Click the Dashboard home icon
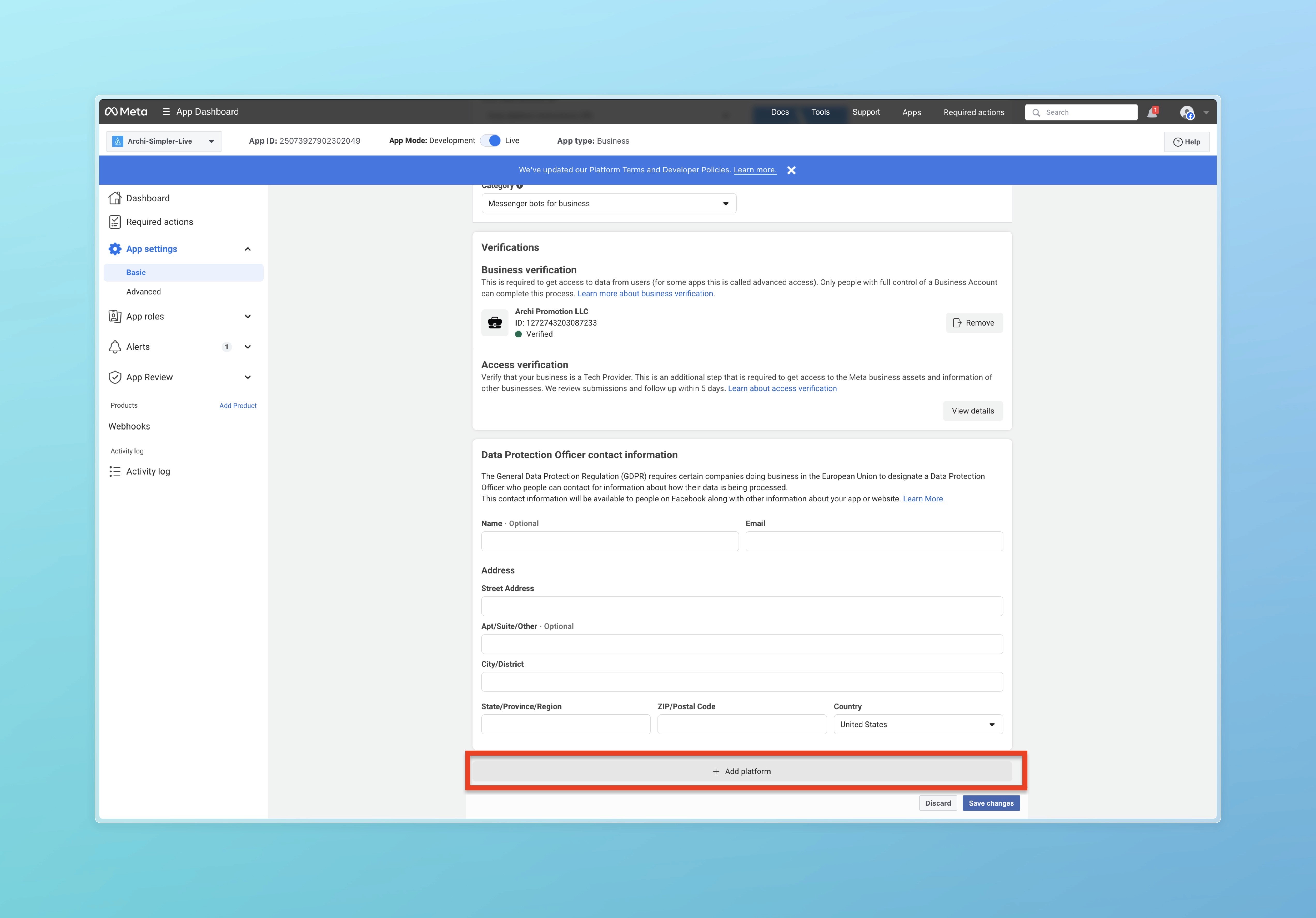The width and height of the screenshot is (1316, 918). [115, 198]
